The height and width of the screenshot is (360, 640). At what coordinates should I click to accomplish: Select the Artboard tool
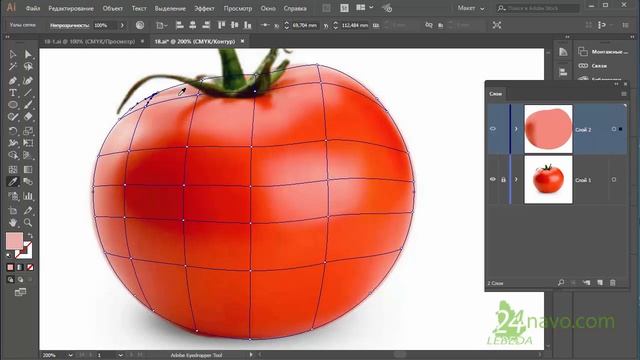(x=13, y=210)
